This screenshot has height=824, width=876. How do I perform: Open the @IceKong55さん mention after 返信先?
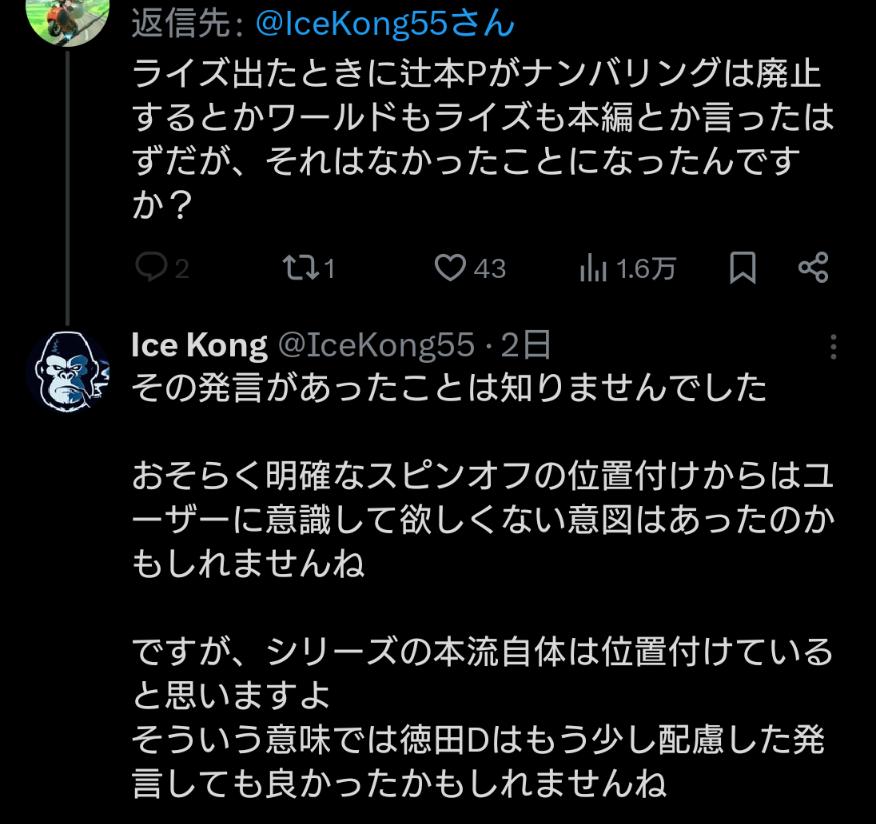(x=386, y=24)
